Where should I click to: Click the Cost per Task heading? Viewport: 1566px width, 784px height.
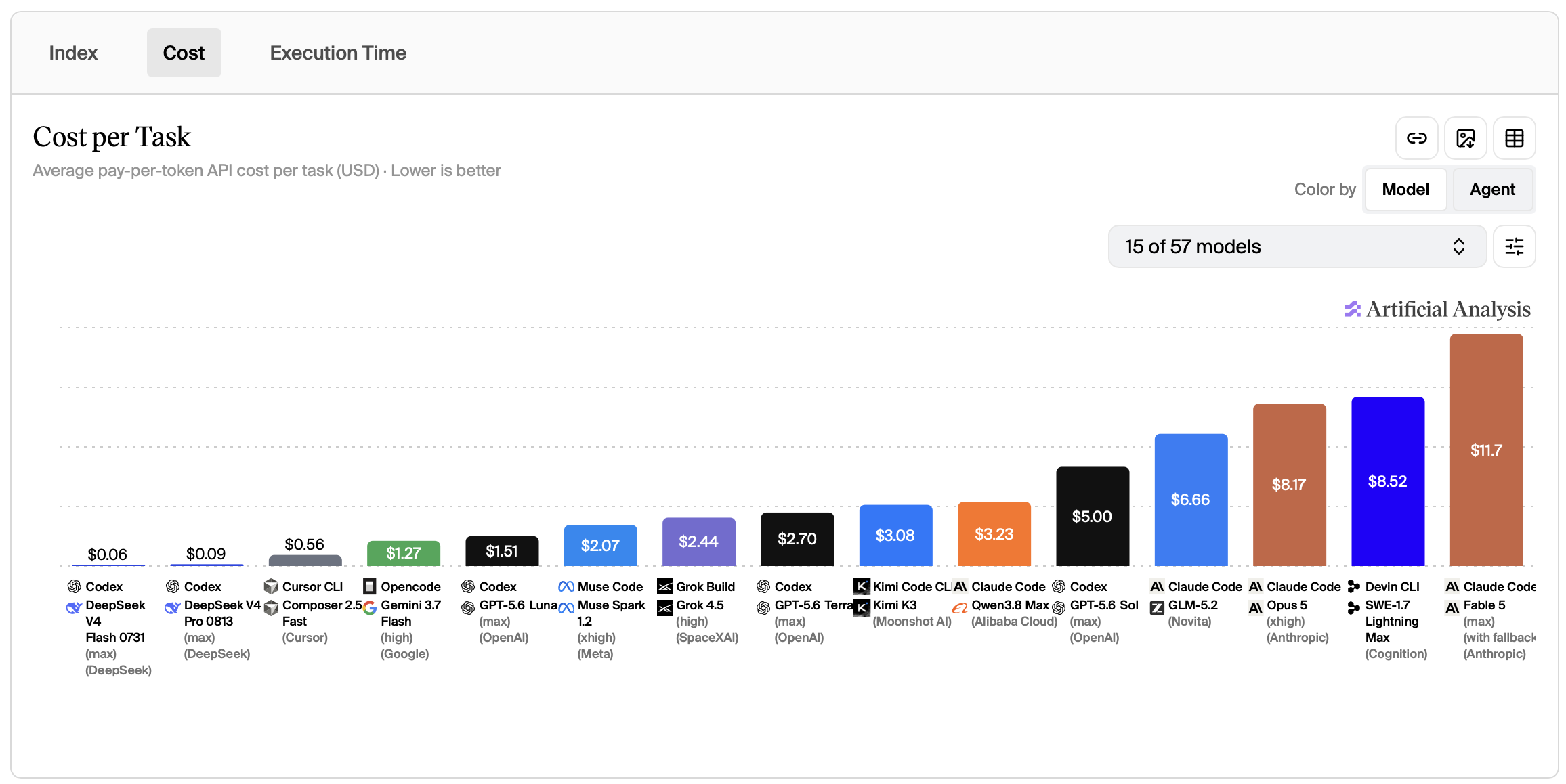(x=112, y=137)
